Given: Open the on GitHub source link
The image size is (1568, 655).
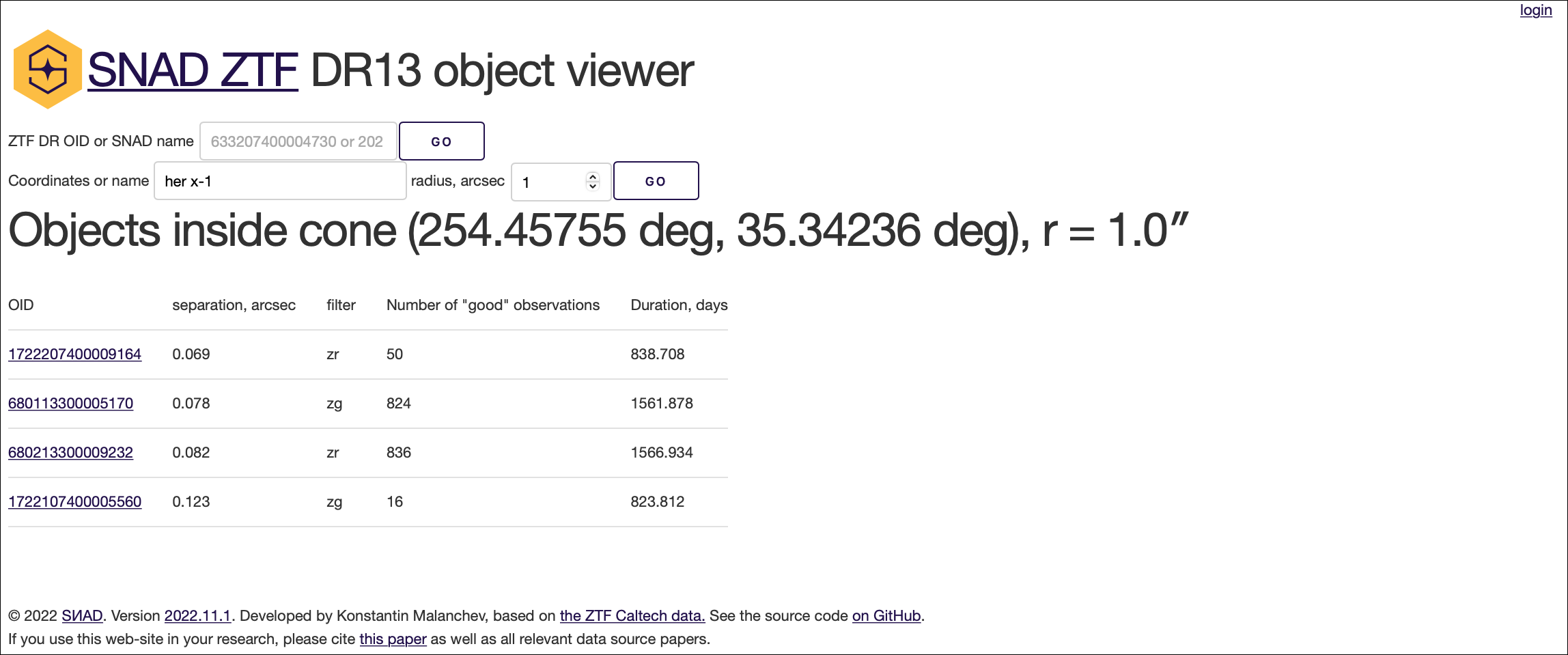Looking at the screenshot, I should tap(886, 616).
